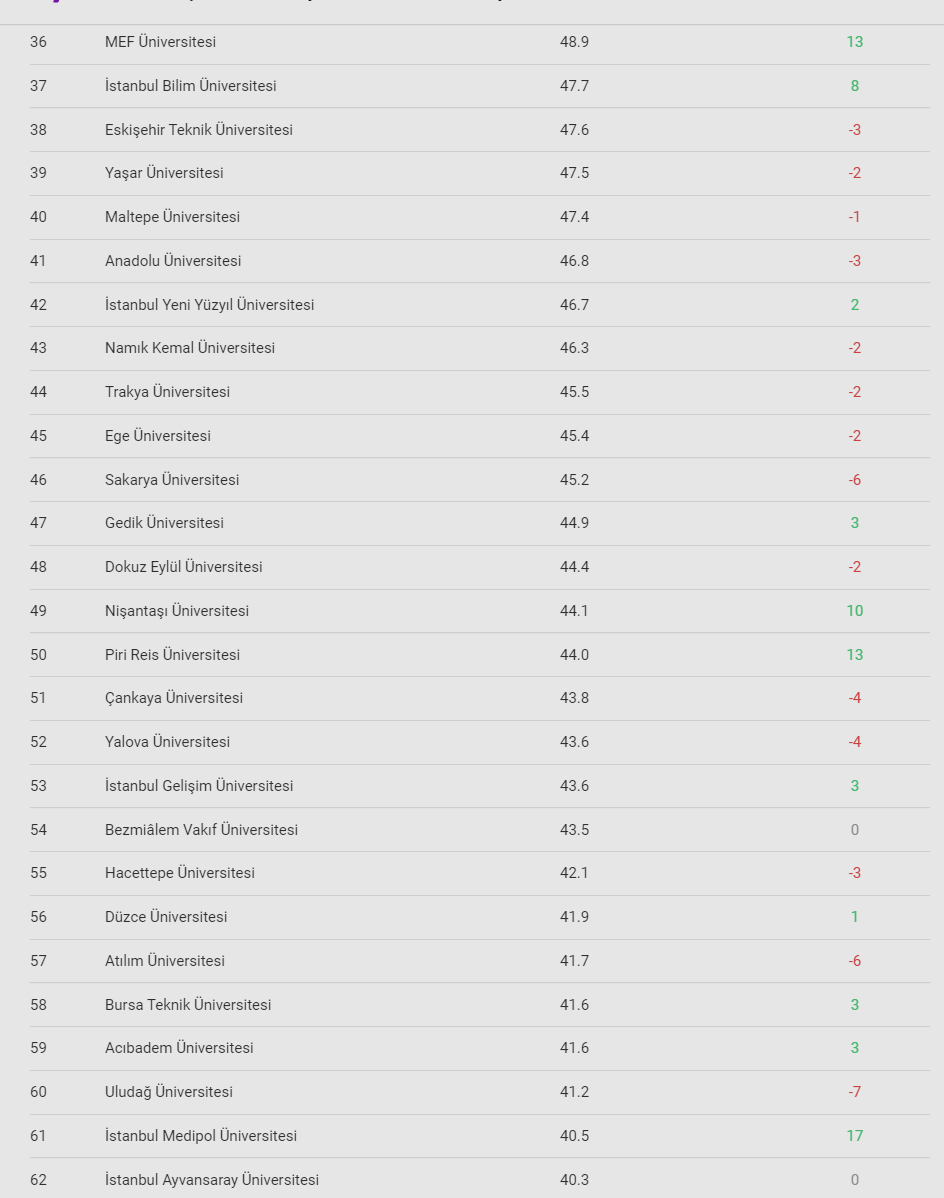This screenshot has height=1198, width=944.
Task: Select İstanbul Yeni Yüzyıl Üniversitesi
Action: [x=209, y=305]
